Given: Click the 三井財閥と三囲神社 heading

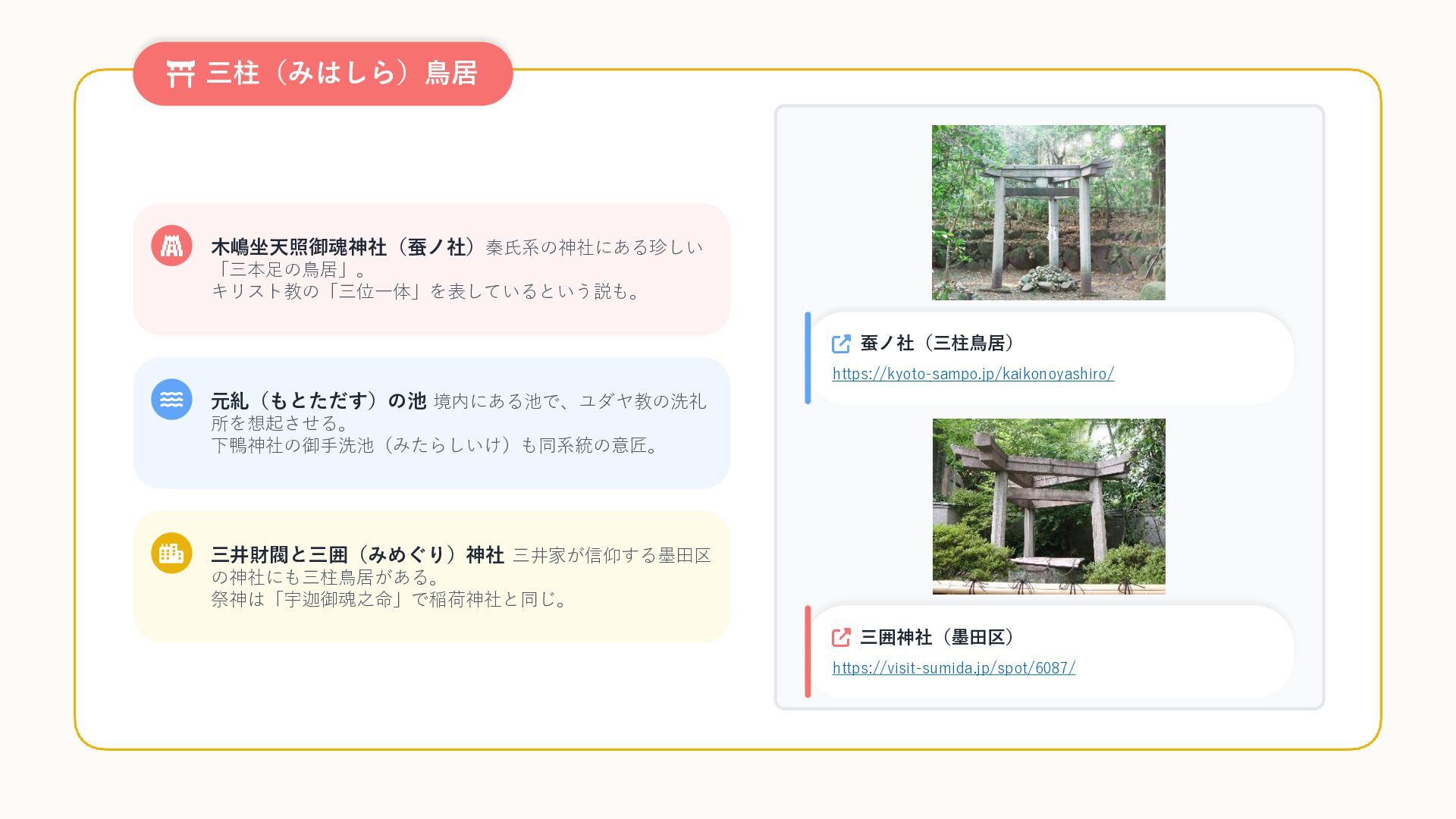Looking at the screenshot, I should pos(357,555).
